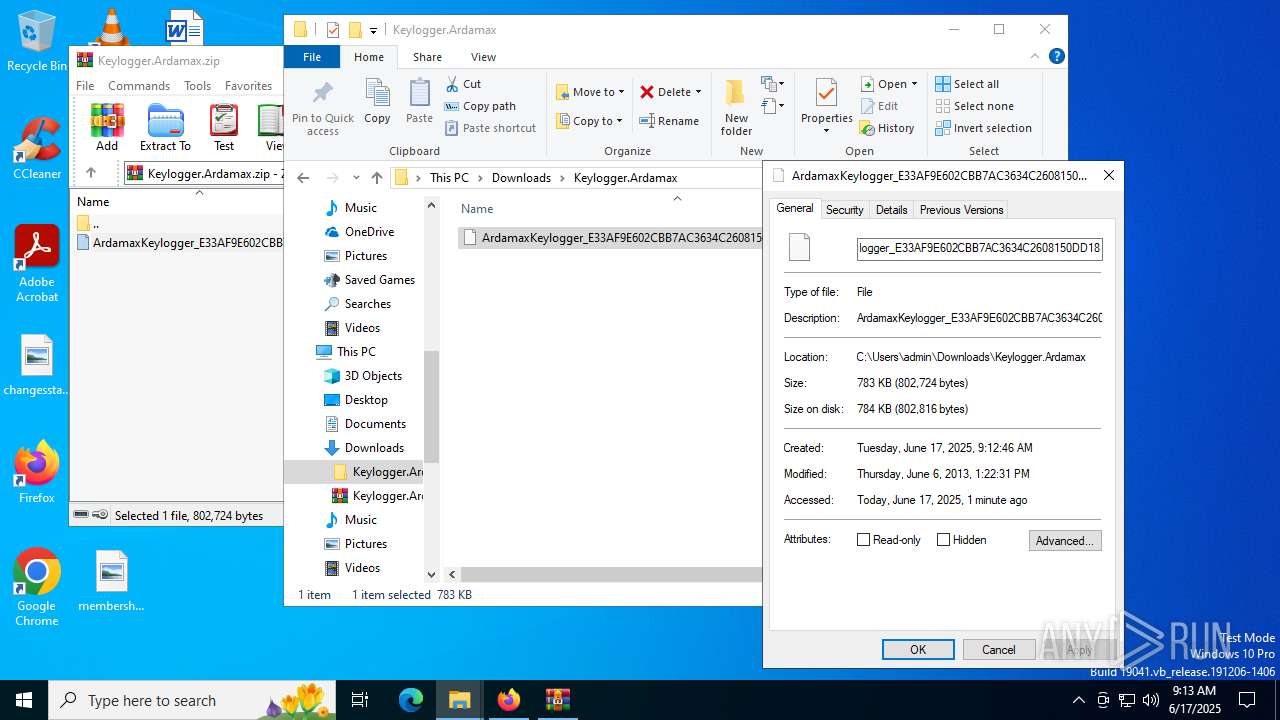This screenshot has width=1280, height=720.
Task: Switch to Security tab in Properties
Action: tap(844, 210)
